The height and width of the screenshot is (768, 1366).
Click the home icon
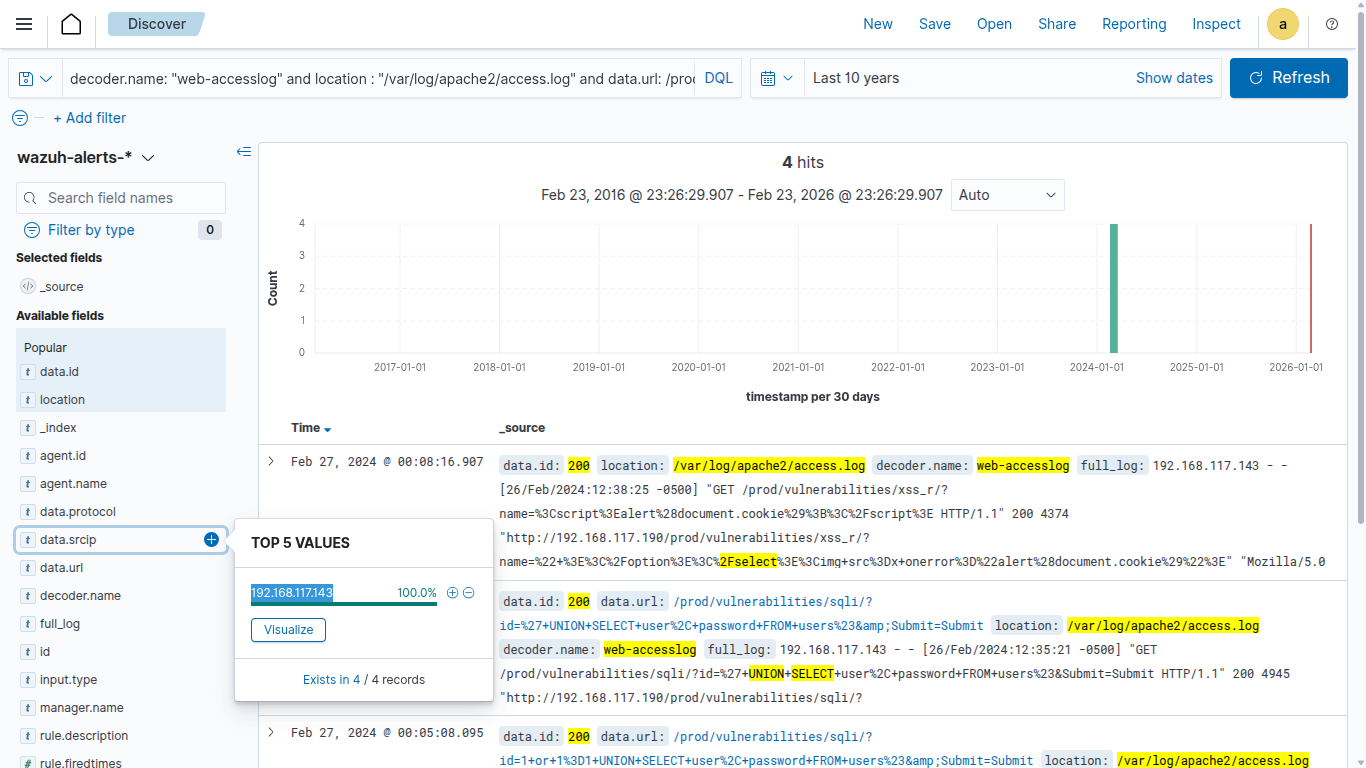pos(71,24)
